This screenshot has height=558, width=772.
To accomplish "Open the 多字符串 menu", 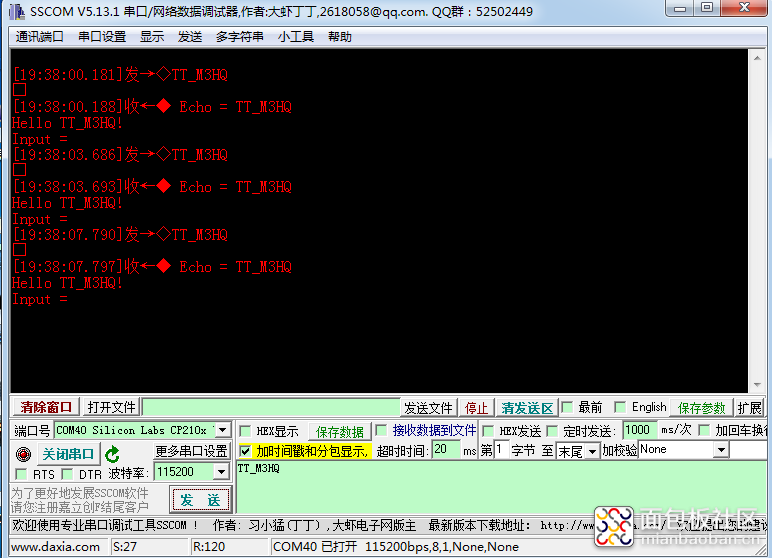I will click(x=239, y=37).
